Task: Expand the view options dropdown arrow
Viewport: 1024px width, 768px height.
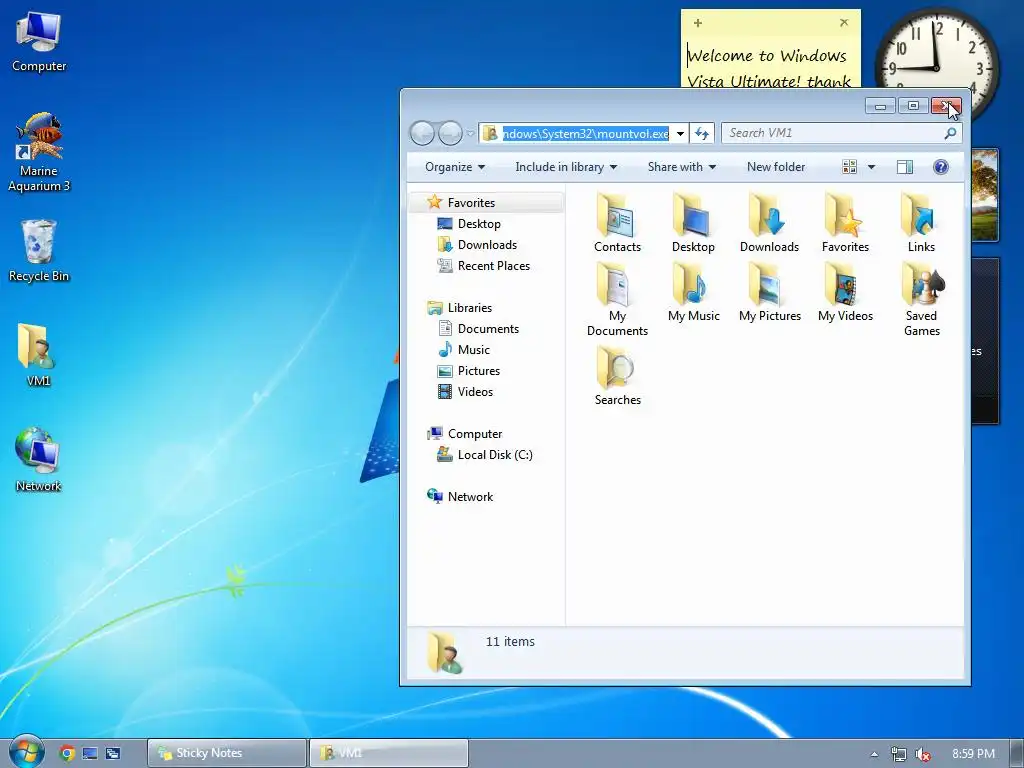Action: [871, 167]
